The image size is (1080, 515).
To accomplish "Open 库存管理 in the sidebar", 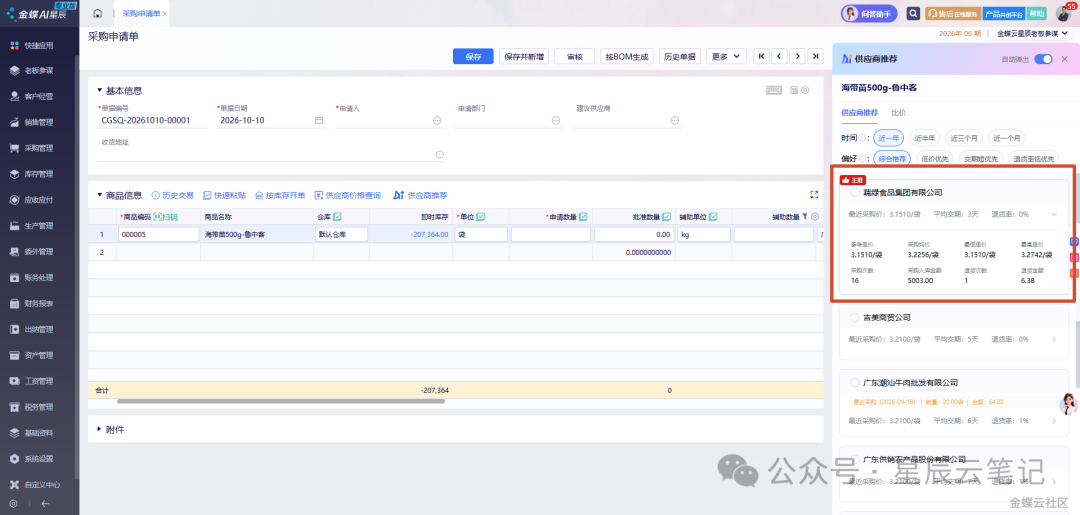I will (41, 174).
